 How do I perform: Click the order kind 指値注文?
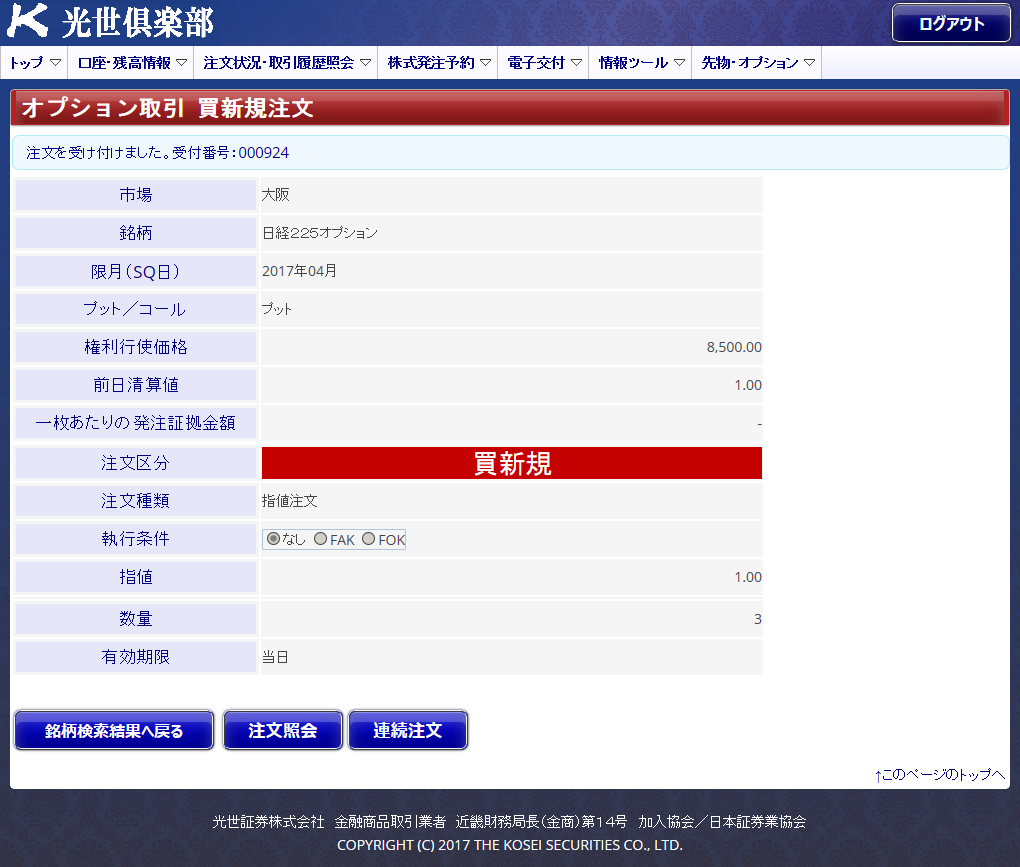point(289,501)
